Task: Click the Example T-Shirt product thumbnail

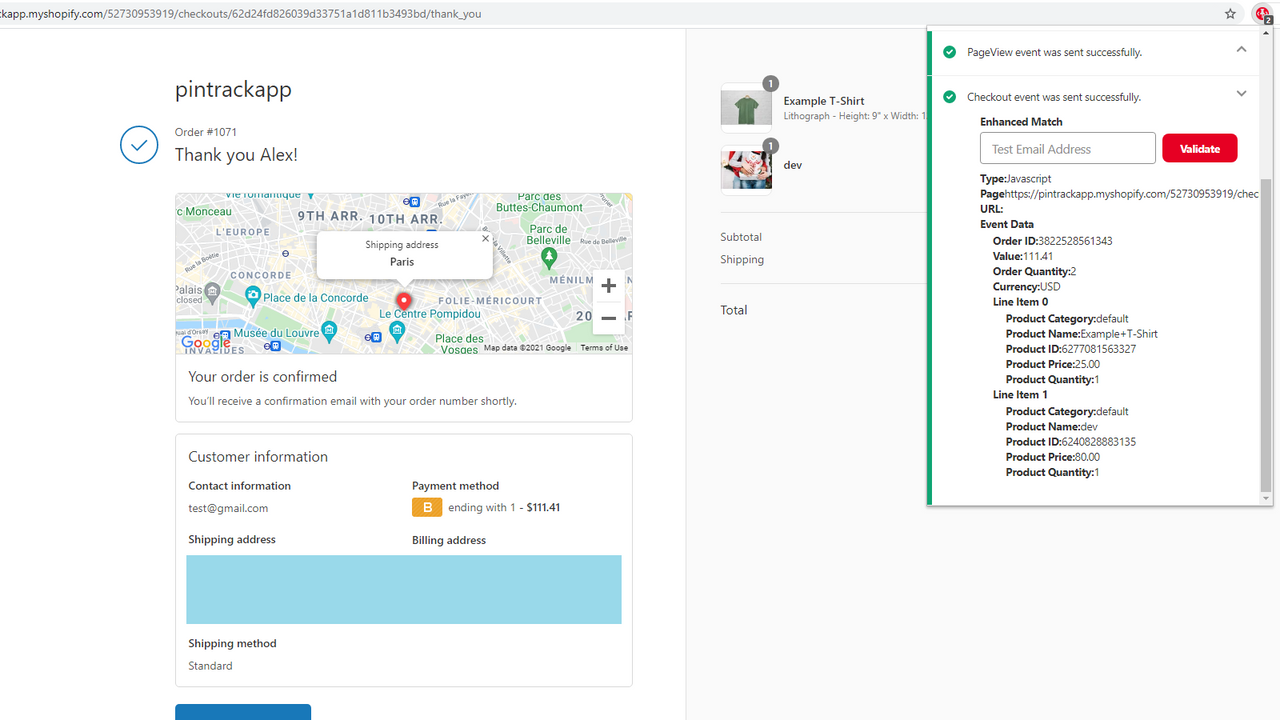Action: click(746, 108)
